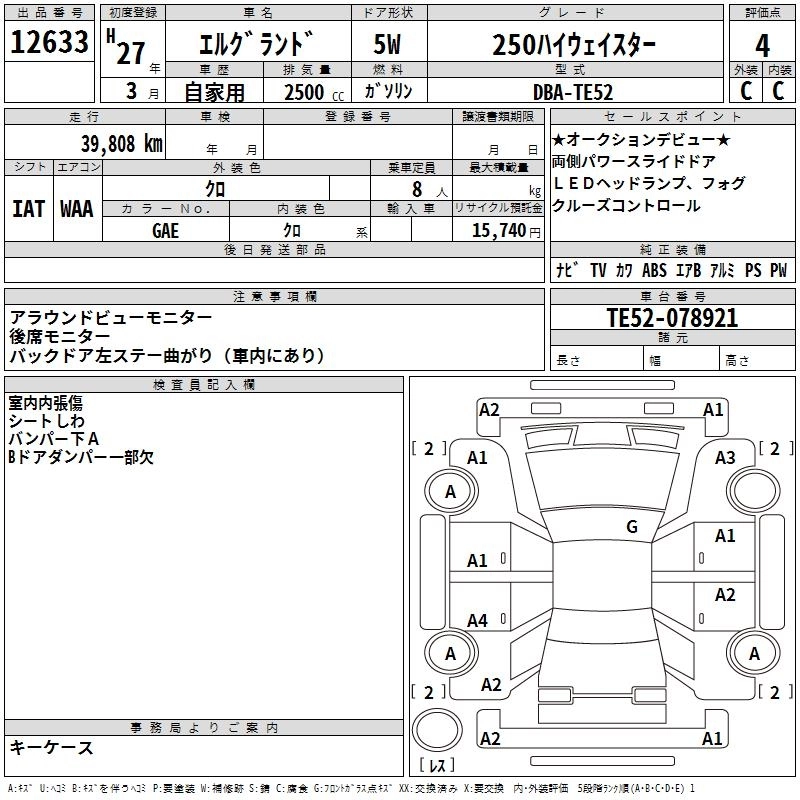Click the カワ leather equipment code
800x800 pixels.
[624, 270]
